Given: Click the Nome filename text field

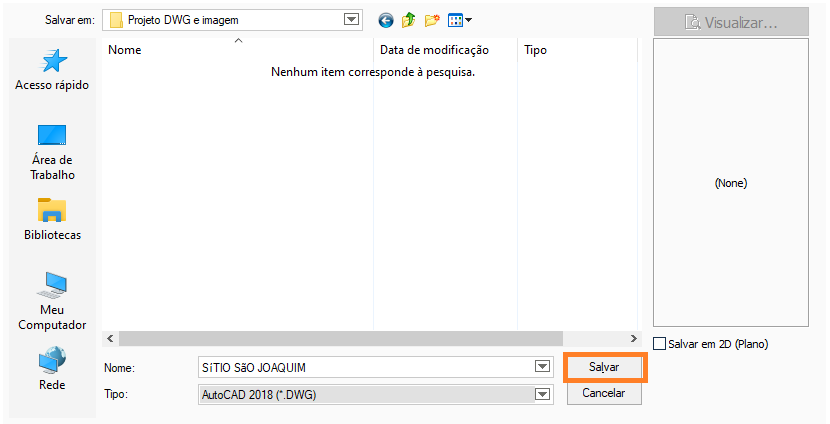Looking at the screenshot, I should pos(365,367).
